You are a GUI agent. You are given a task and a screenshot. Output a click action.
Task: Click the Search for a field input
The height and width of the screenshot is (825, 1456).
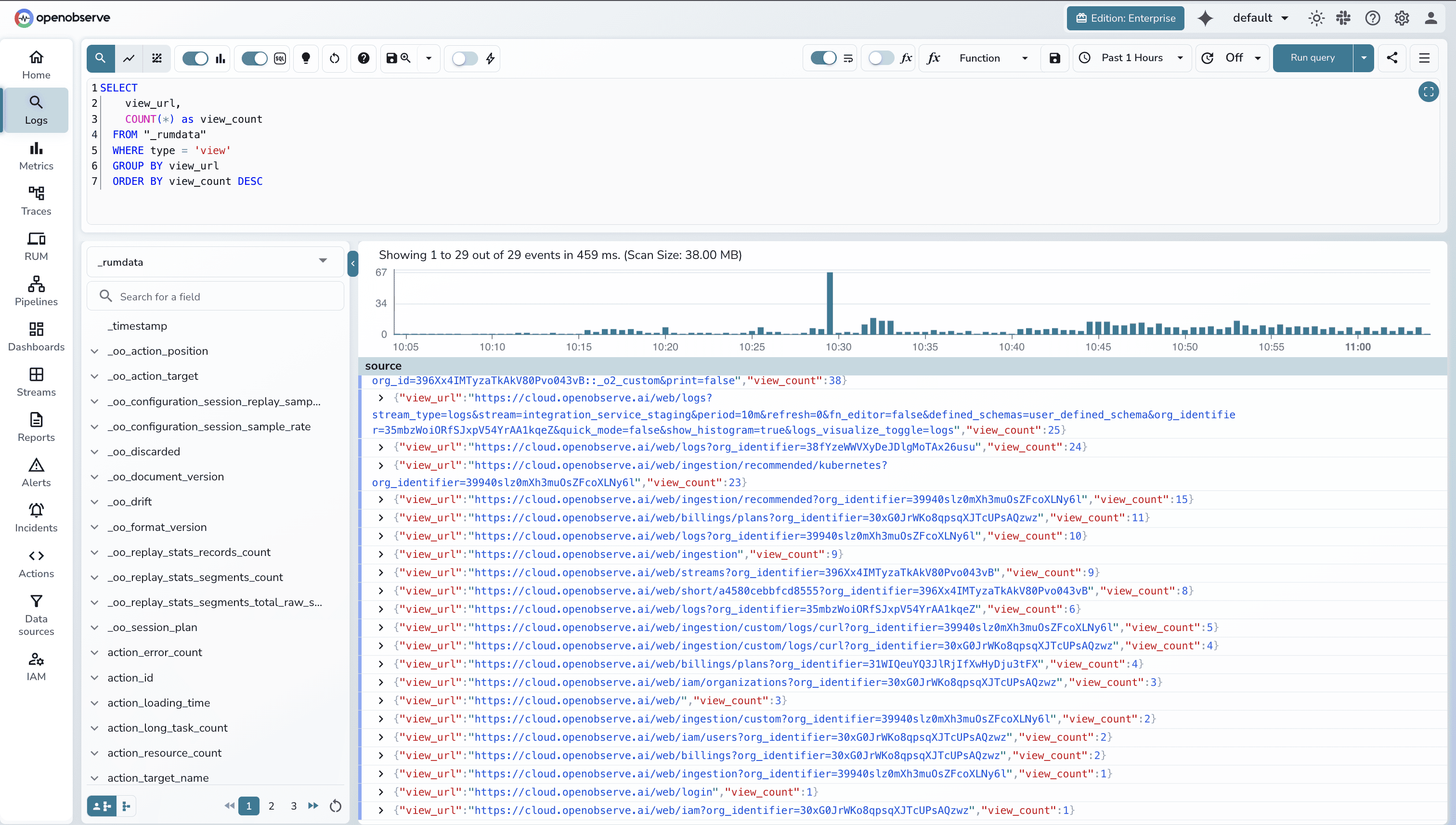click(215, 296)
